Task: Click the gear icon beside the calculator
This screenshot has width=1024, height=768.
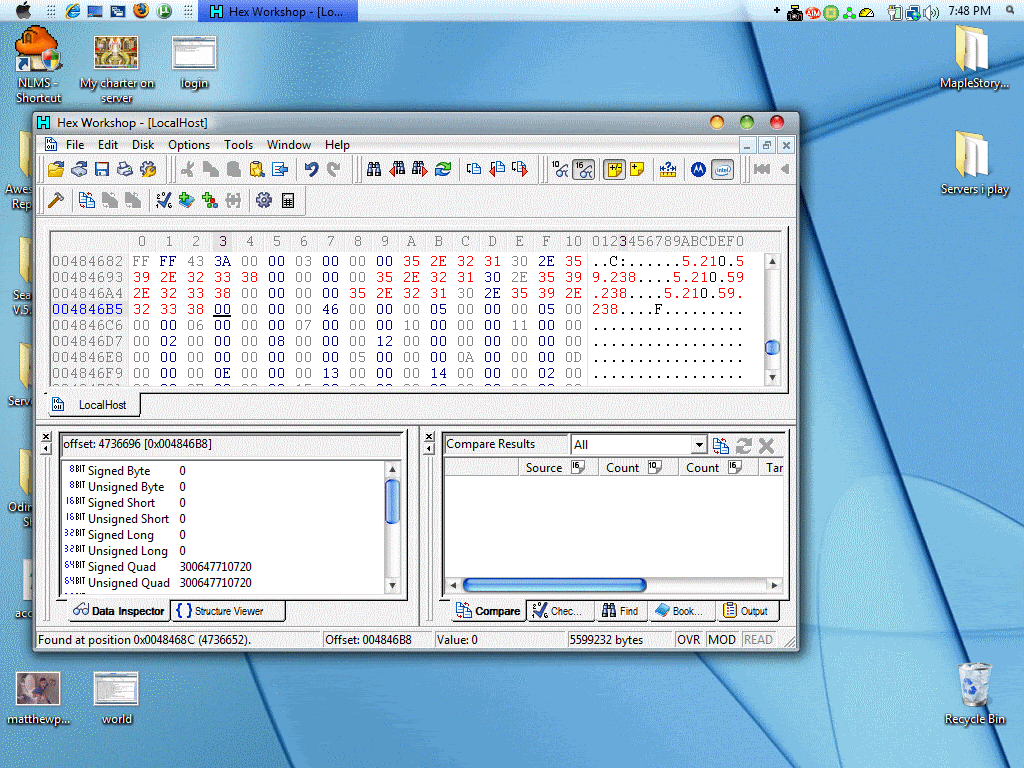Action: coord(264,200)
